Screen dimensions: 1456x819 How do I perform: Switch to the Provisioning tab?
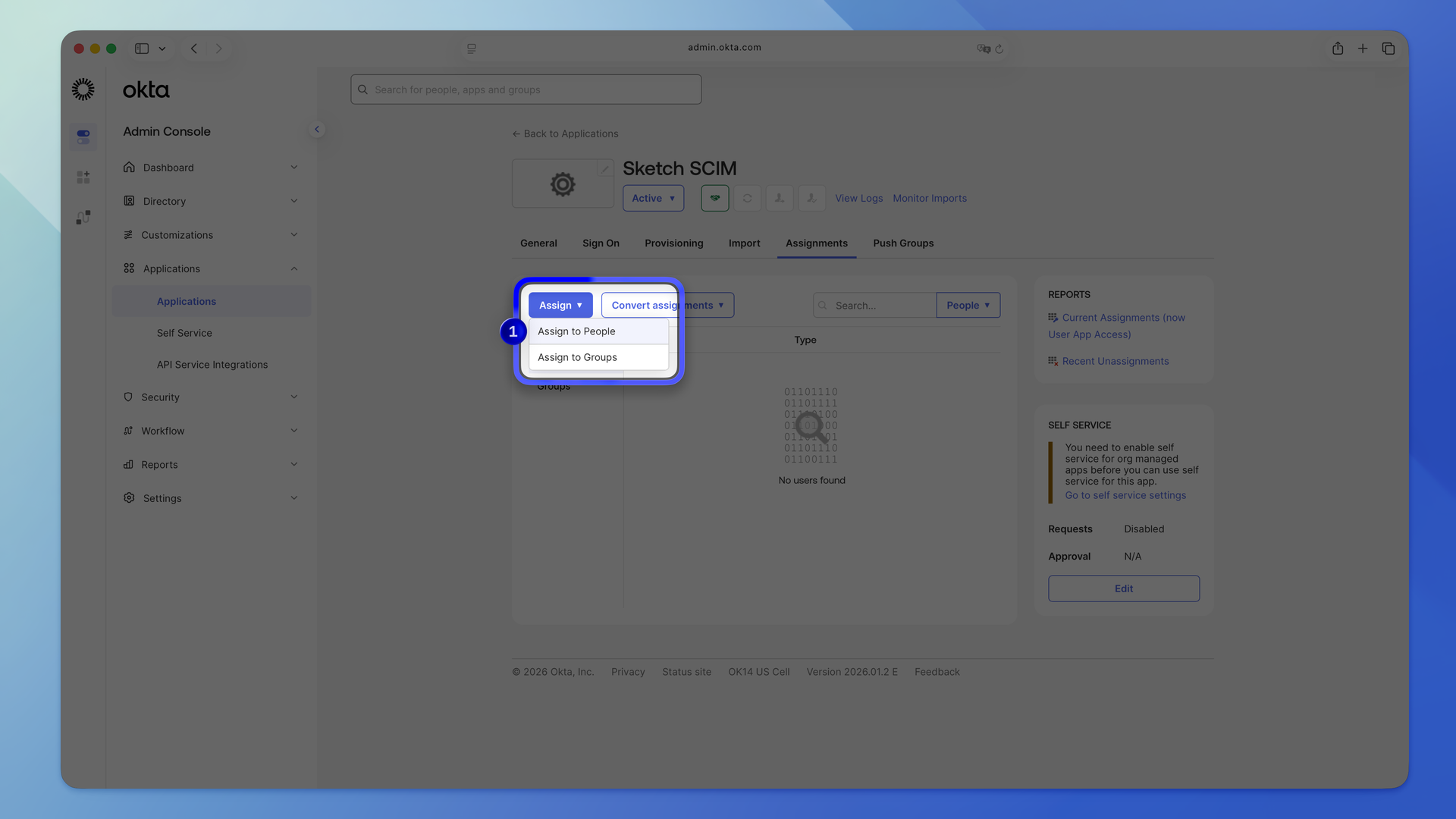(674, 243)
